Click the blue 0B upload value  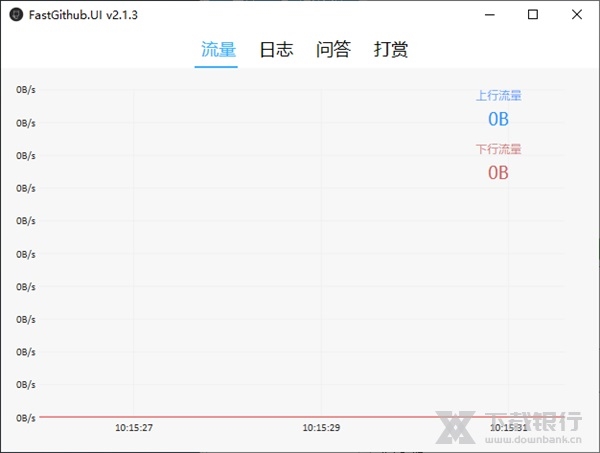[x=498, y=119]
